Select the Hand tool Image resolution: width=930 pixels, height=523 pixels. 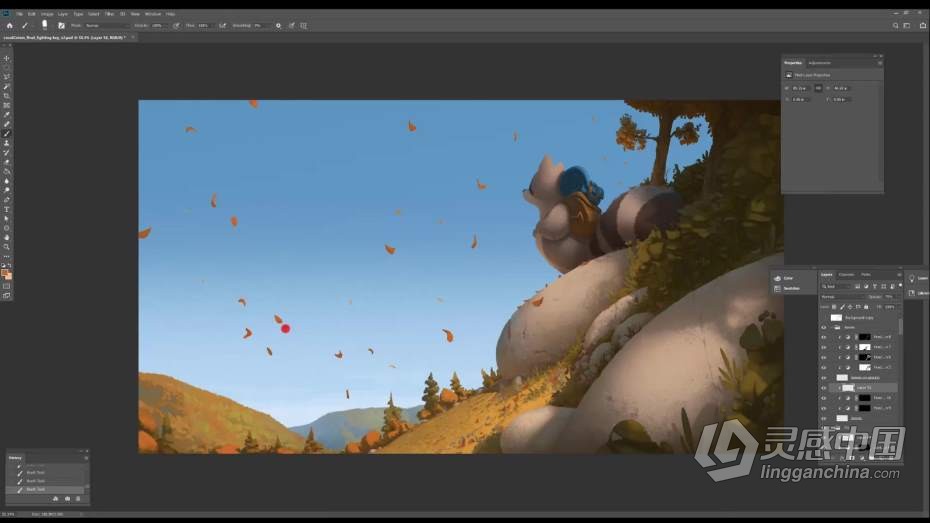tap(7, 237)
